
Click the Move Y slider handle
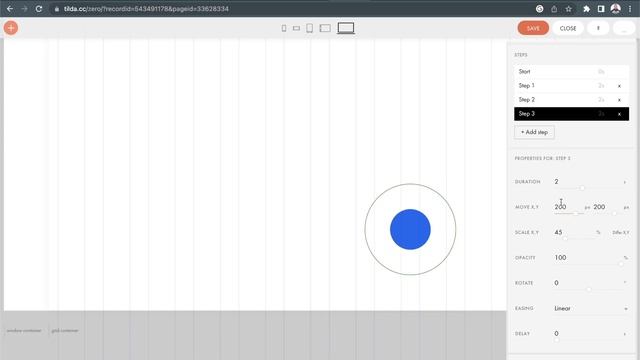click(614, 213)
